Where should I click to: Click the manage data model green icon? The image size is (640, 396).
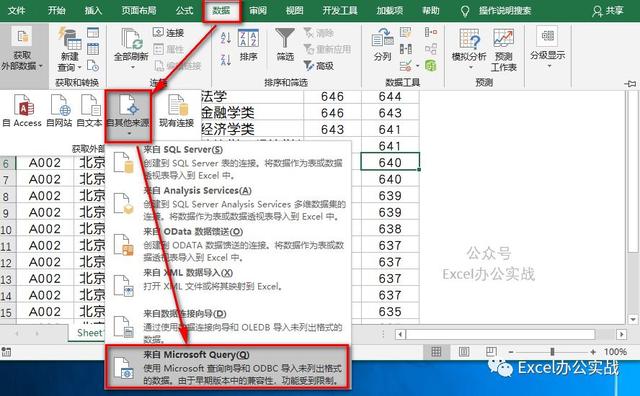[x=431, y=65]
